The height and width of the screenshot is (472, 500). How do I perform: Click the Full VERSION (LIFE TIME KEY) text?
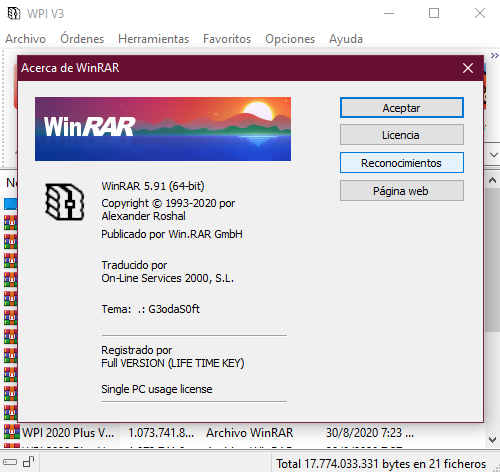173,363
